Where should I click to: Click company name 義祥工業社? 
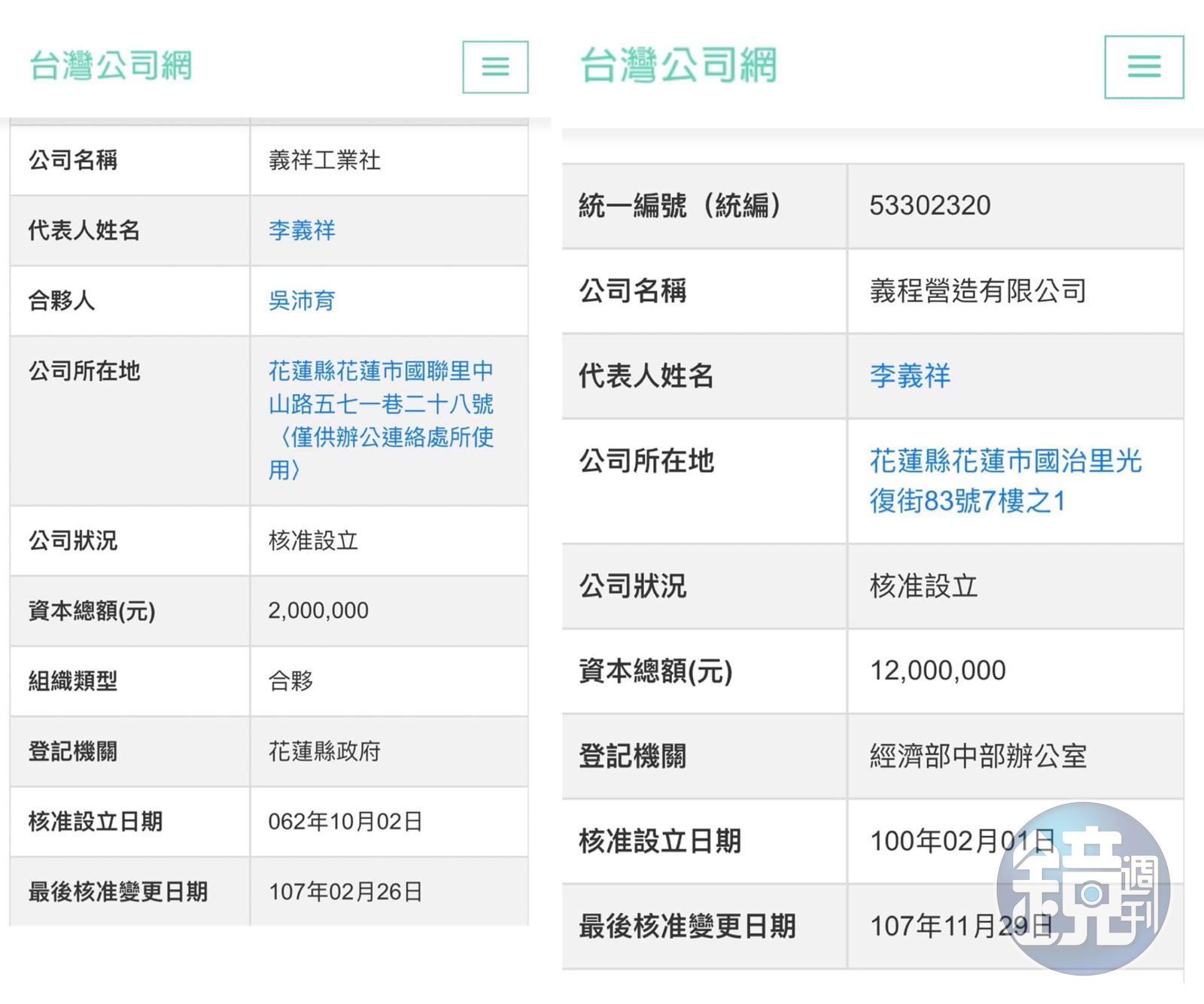pyautogui.click(x=324, y=160)
